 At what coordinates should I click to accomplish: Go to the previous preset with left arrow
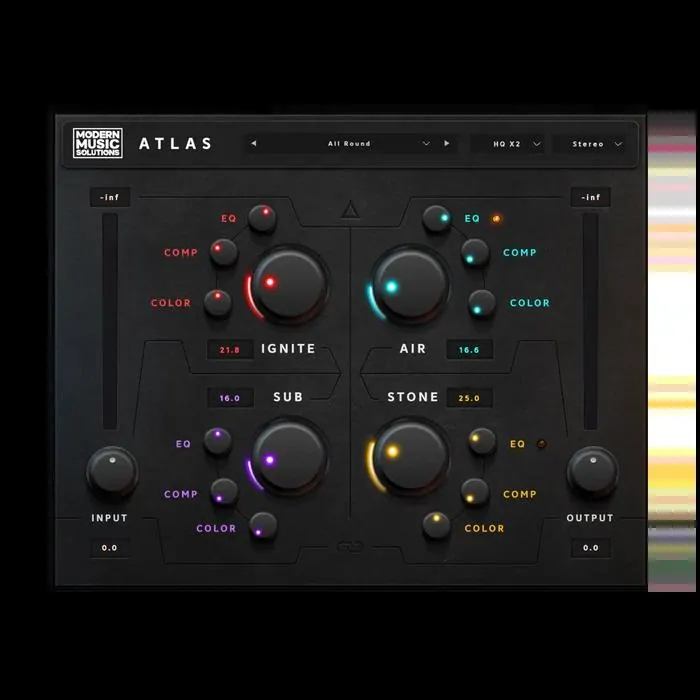(254, 144)
